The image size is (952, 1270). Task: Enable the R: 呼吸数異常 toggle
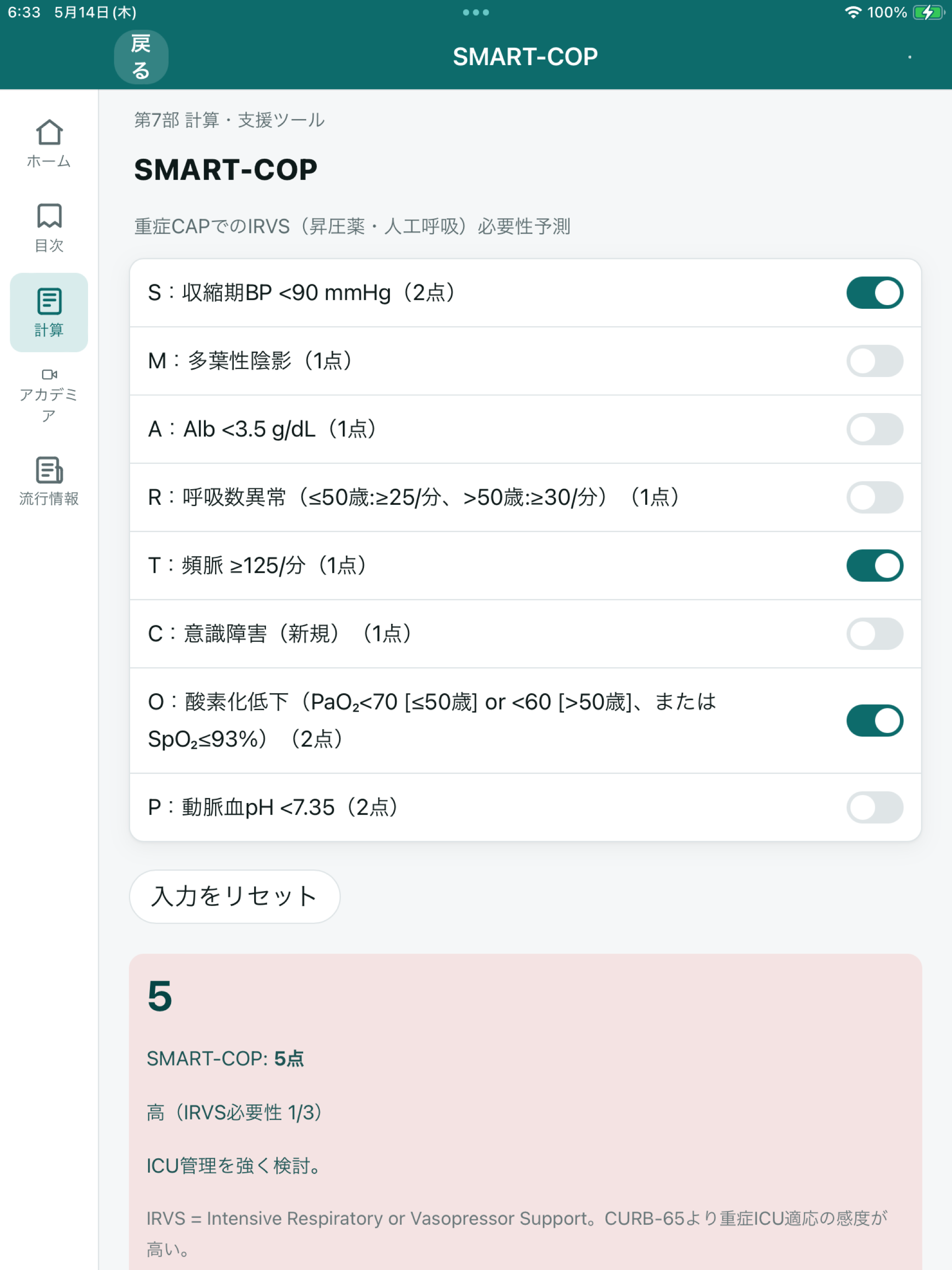click(x=875, y=497)
